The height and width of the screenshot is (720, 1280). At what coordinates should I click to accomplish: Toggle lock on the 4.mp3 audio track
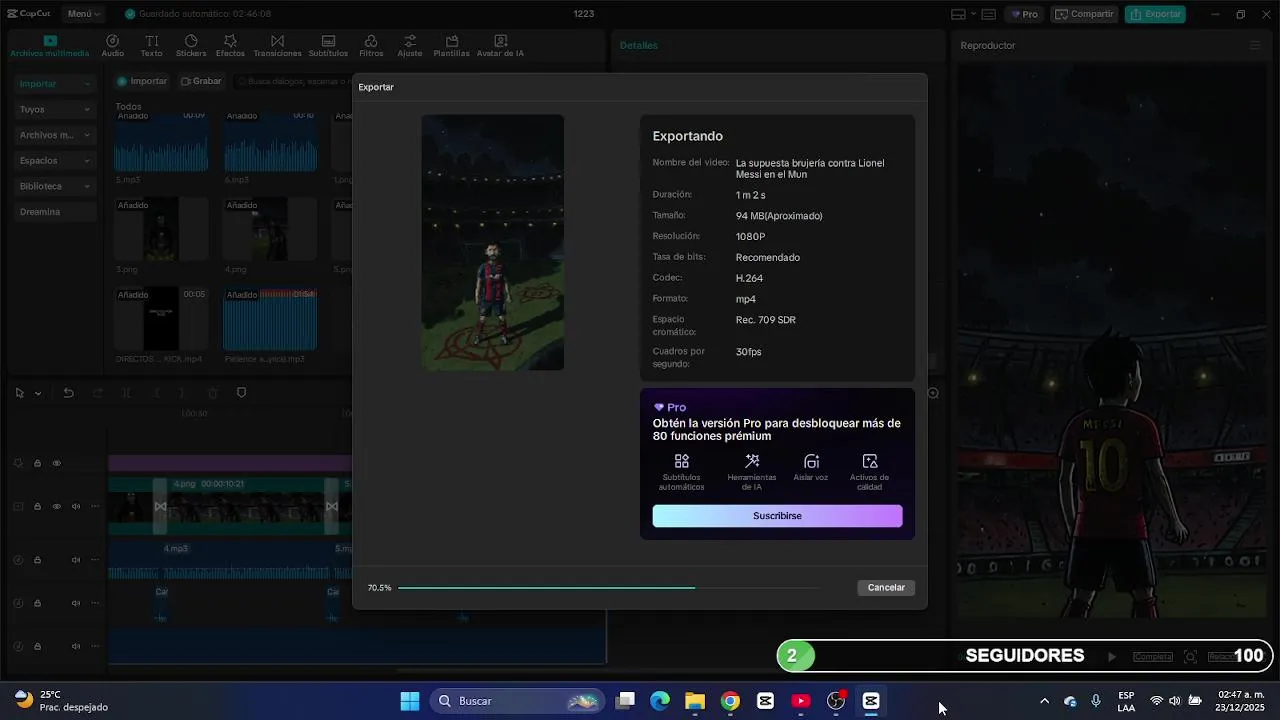click(x=37, y=560)
